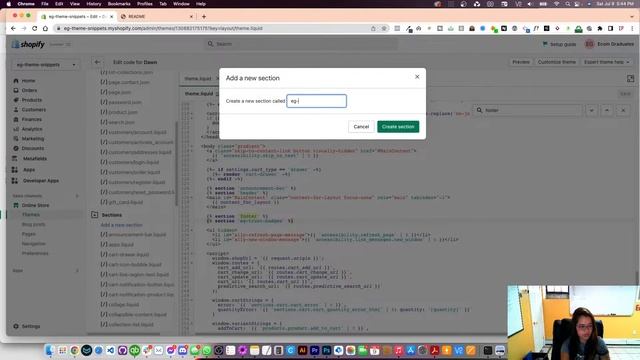Open collapsible-content.liquid section file
The image size is (640, 360).
coord(137,315)
